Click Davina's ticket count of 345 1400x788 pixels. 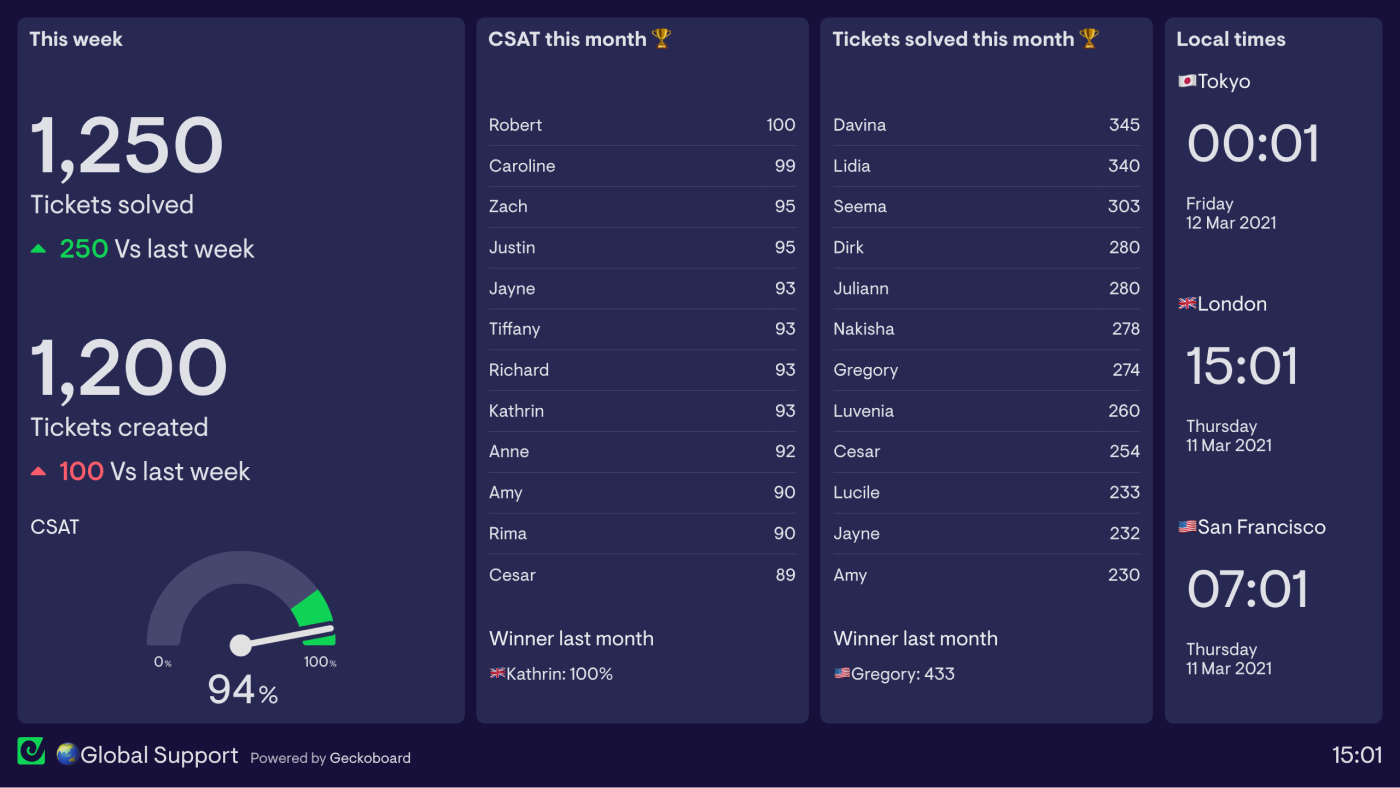[x=1125, y=125]
